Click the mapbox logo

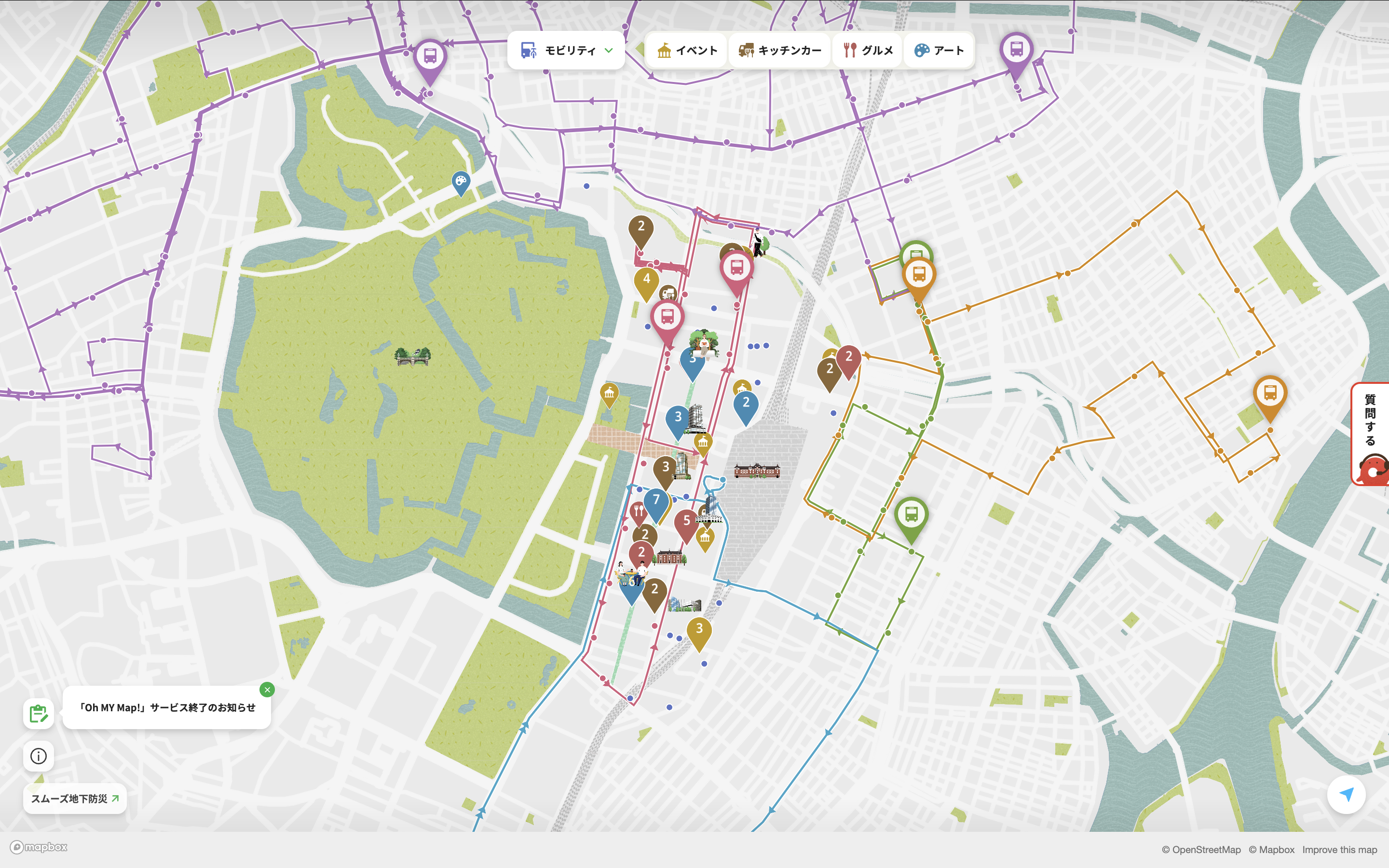pos(39,847)
